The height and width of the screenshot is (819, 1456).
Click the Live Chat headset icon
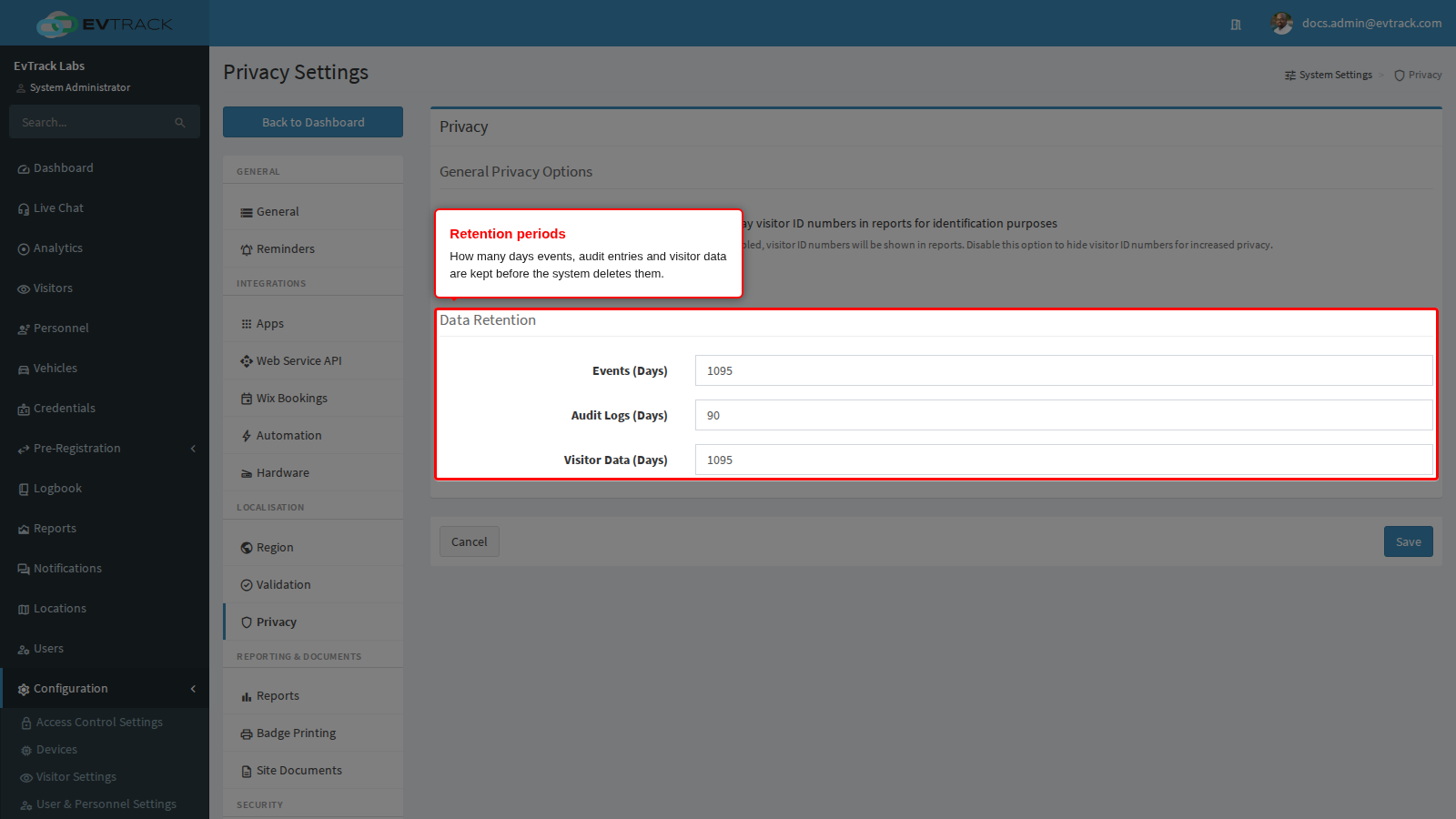click(24, 209)
